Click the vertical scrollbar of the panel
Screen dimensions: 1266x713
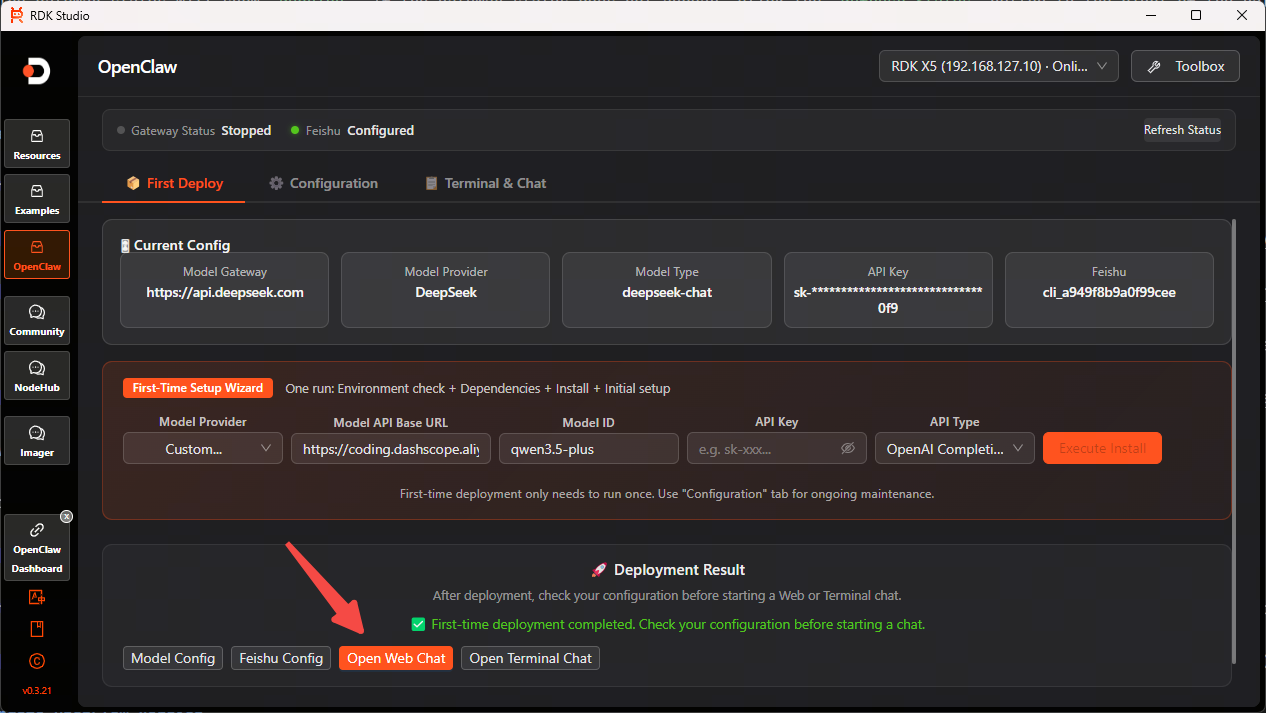(1235, 441)
